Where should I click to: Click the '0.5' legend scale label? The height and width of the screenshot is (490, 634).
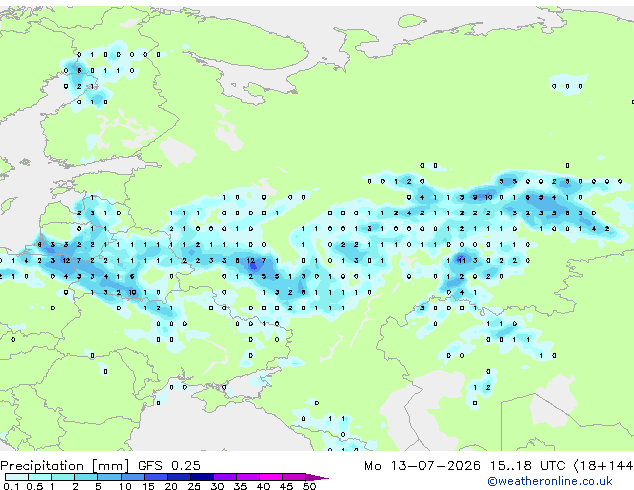point(35,486)
